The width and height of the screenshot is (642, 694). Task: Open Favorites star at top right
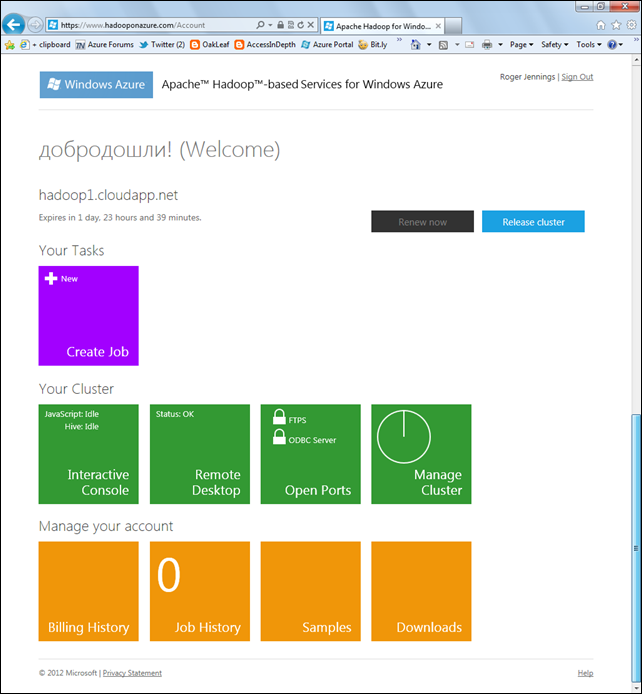(616, 25)
